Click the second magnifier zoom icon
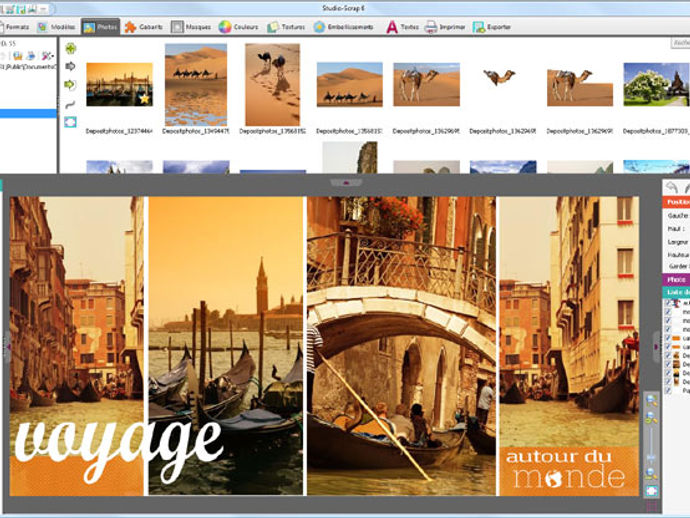Viewport: 690px width, 518px height. point(651,418)
